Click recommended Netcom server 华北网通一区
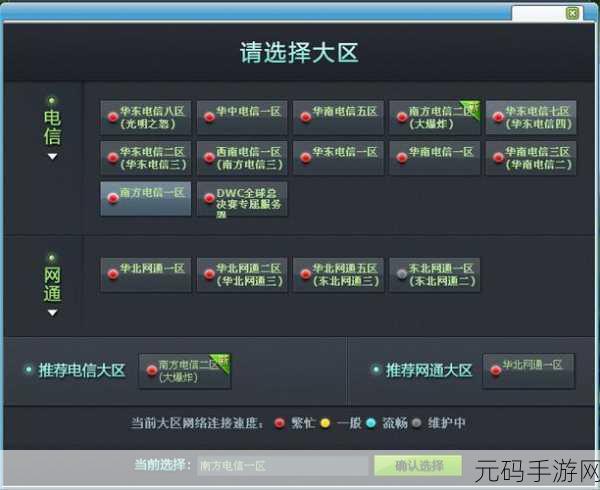600x490 pixels. 529,371
